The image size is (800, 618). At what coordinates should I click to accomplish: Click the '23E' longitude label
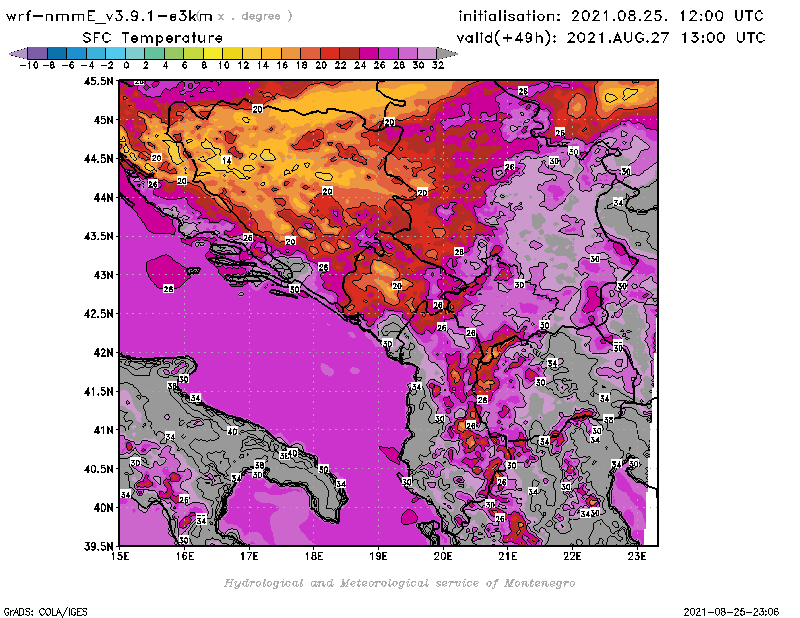[x=637, y=556]
